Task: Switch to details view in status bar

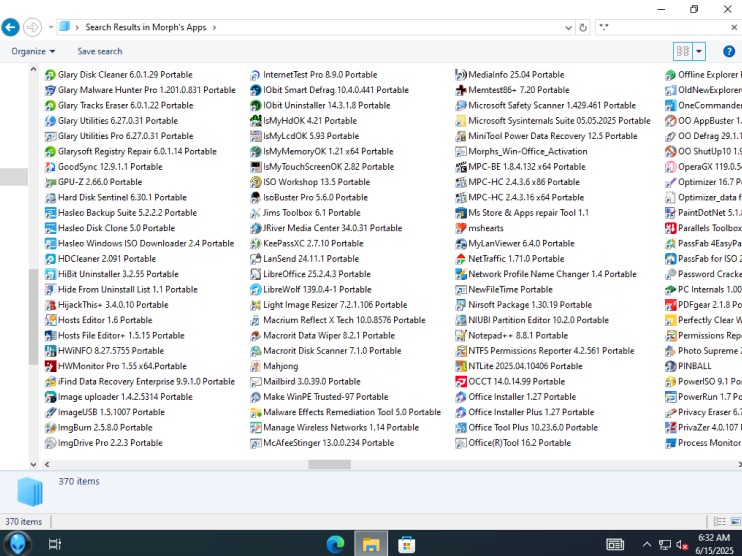Action: tap(720, 521)
